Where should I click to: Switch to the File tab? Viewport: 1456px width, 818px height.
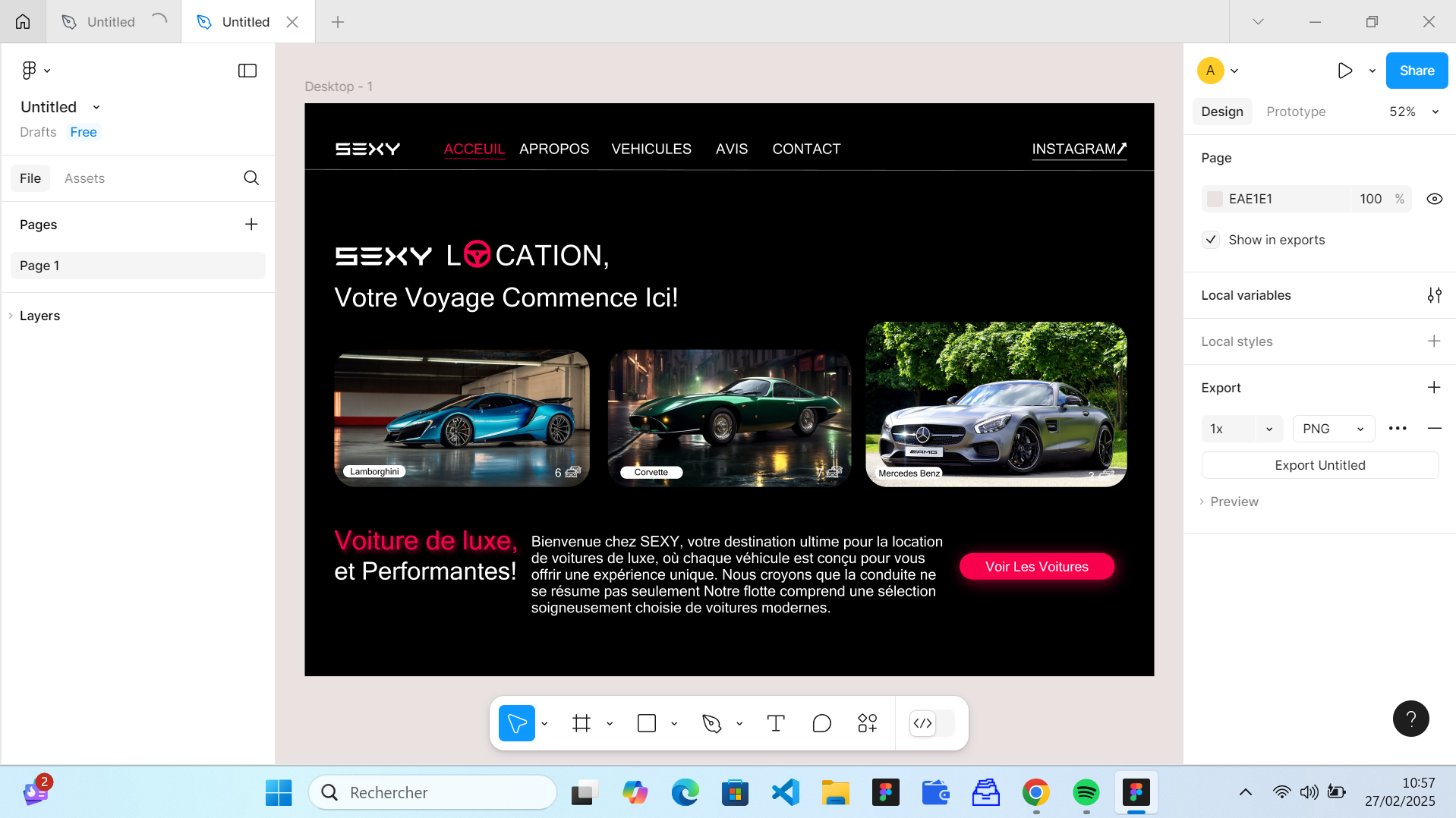click(30, 178)
